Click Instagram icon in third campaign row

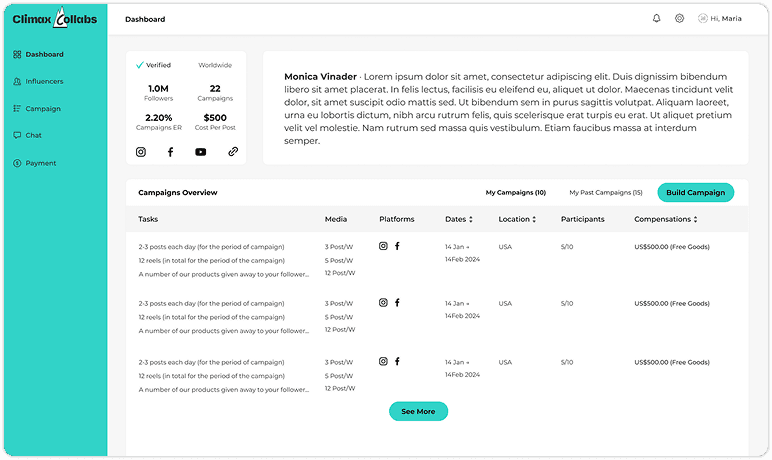coord(383,361)
